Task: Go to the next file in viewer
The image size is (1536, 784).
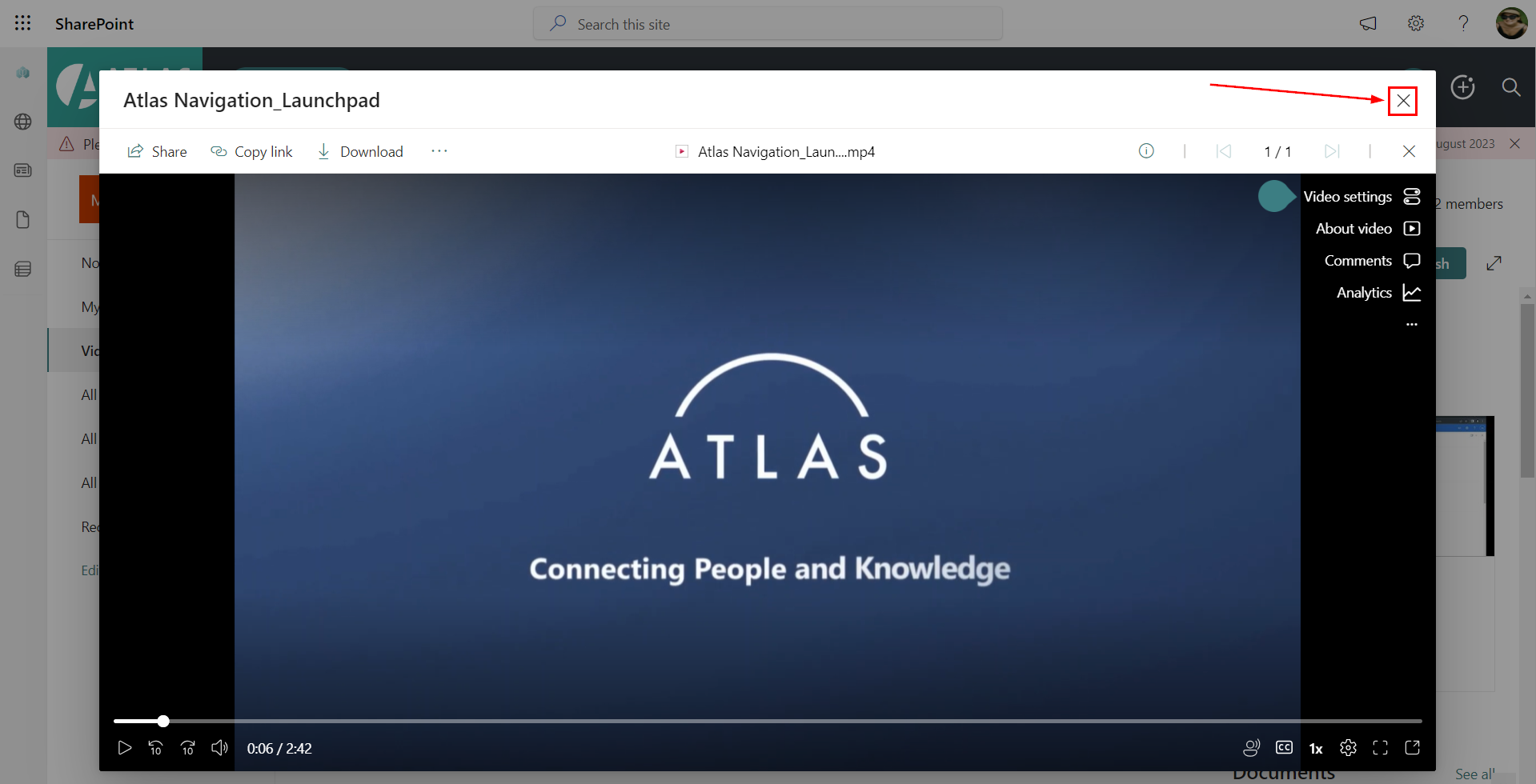Action: 1332,151
